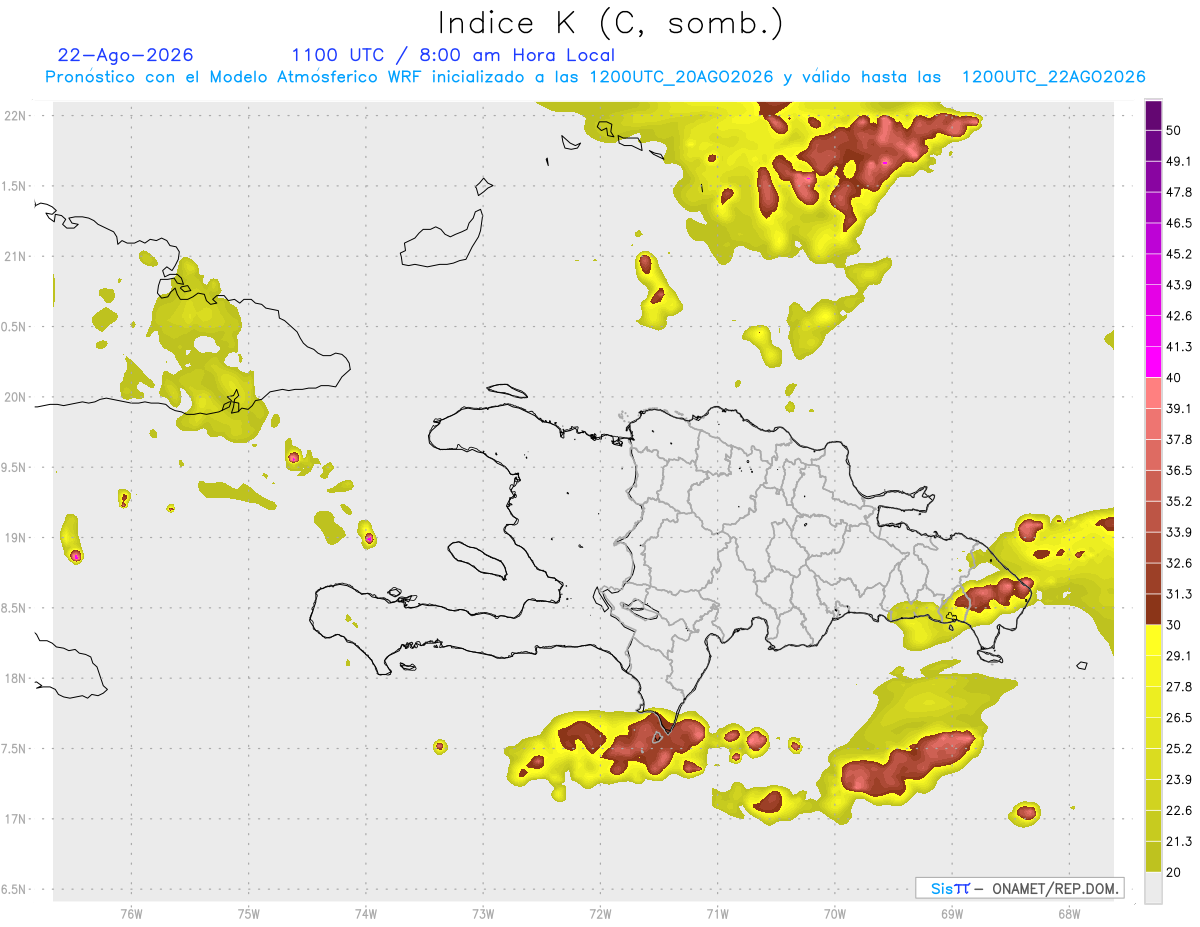Click the 'SisTT - ONAMET/REP.DOM.' credit box

point(1019,888)
